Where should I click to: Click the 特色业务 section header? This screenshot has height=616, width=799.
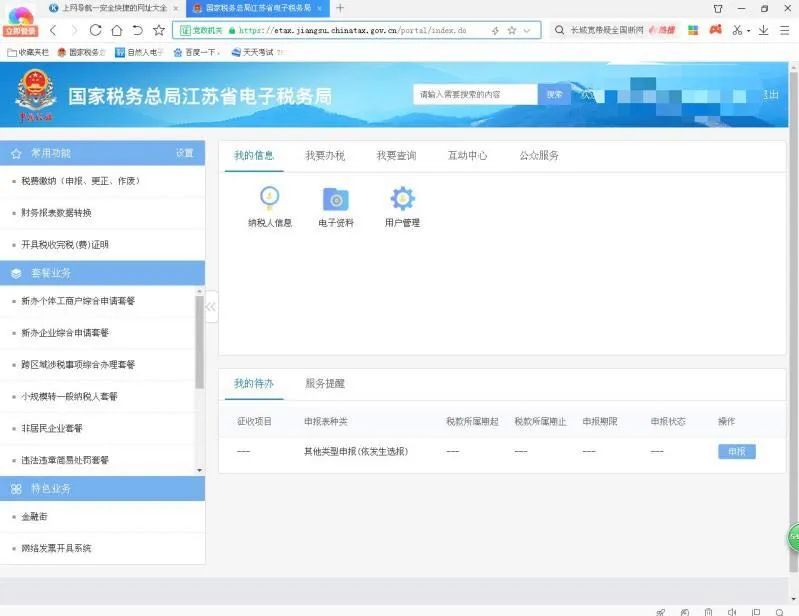coord(102,489)
